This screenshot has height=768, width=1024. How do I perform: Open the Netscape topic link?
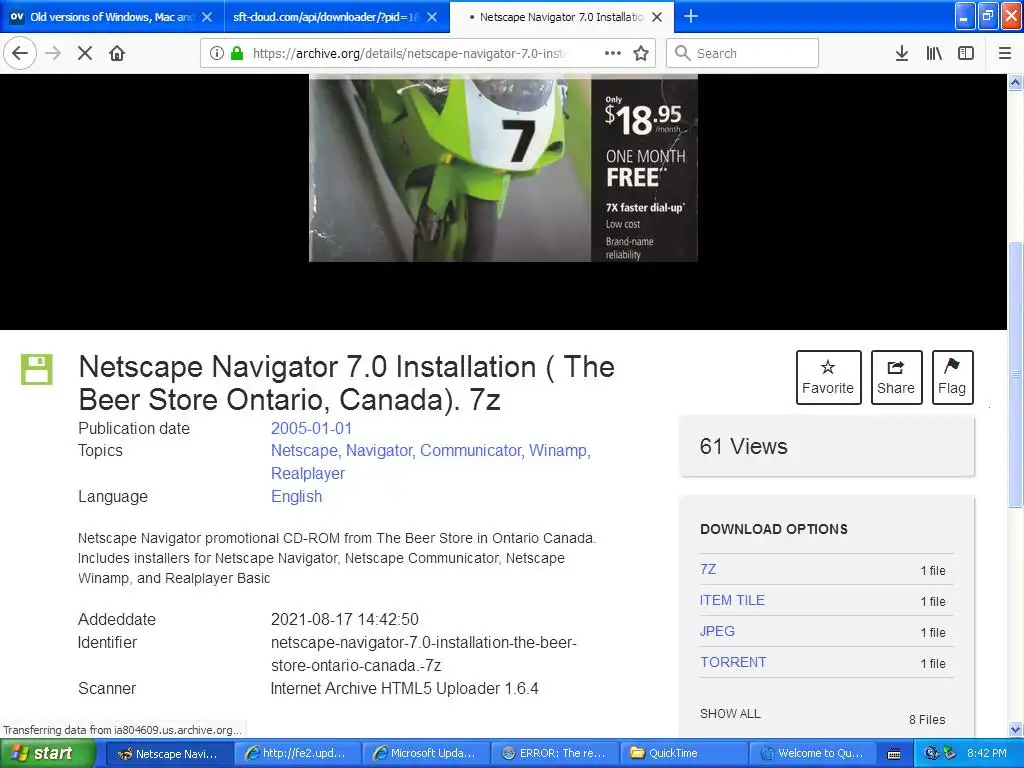(304, 451)
